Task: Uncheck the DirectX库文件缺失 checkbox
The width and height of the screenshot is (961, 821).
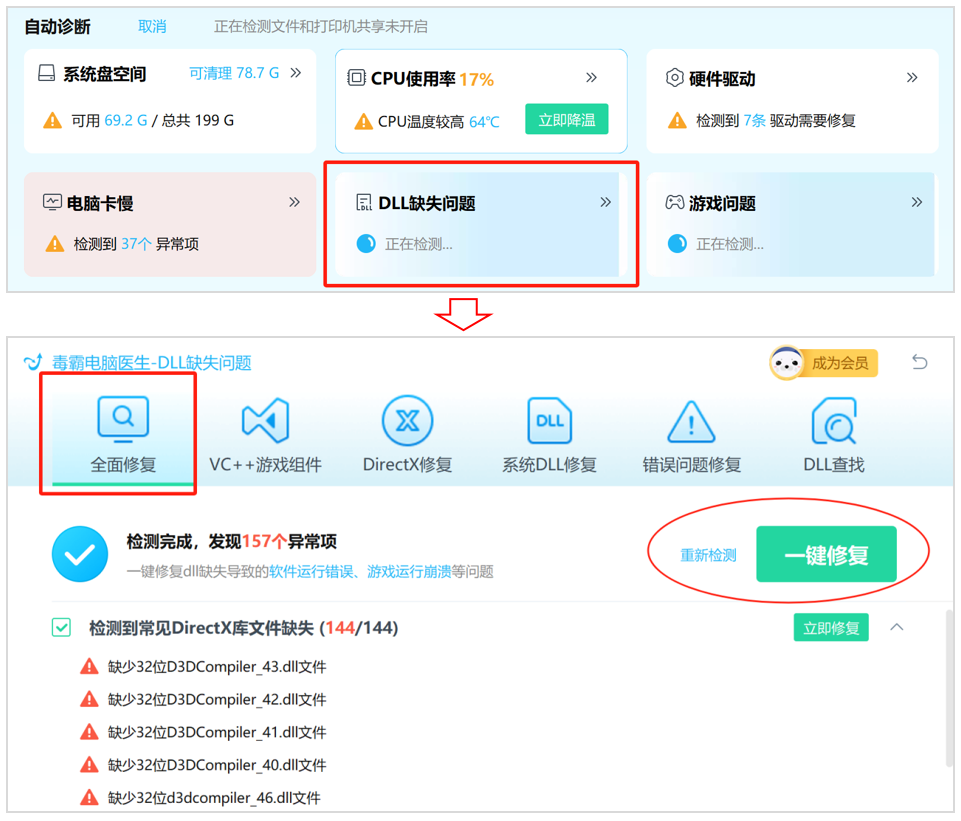Action: point(60,627)
